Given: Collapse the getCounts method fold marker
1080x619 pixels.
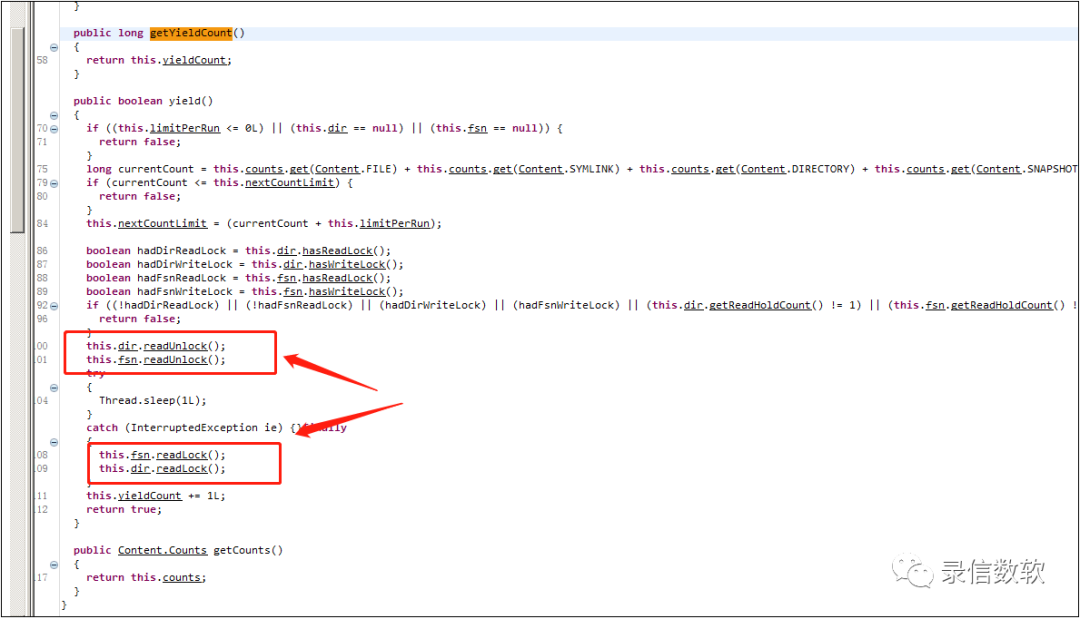Looking at the screenshot, I should point(54,565).
